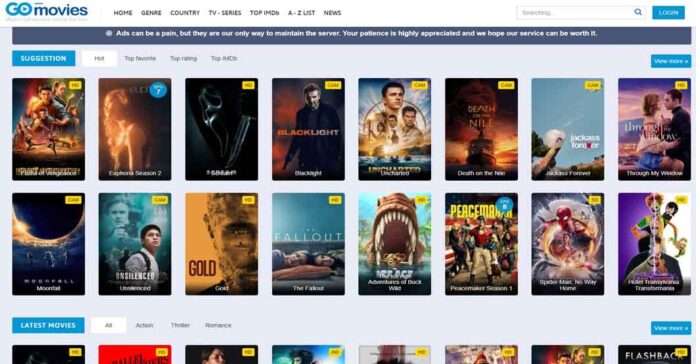
Task: Open Spider-Man No Way Home poster
Action: [568, 244]
